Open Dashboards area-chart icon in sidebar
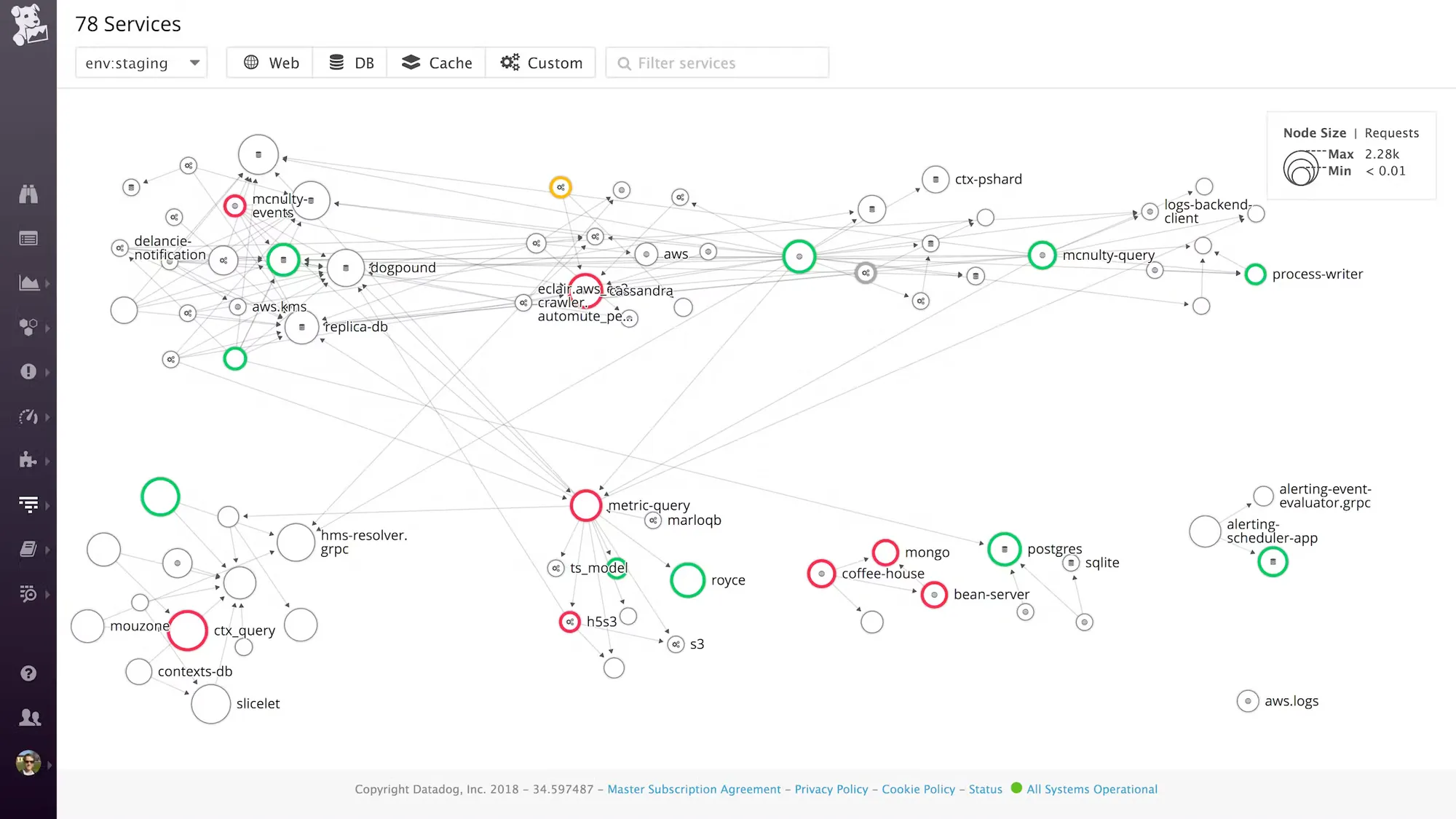The height and width of the screenshot is (819, 1456). click(x=28, y=283)
